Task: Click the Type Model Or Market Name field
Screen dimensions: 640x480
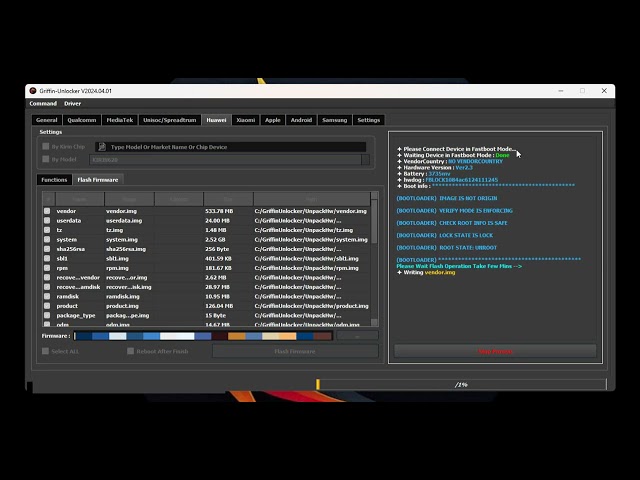Action: [231, 147]
